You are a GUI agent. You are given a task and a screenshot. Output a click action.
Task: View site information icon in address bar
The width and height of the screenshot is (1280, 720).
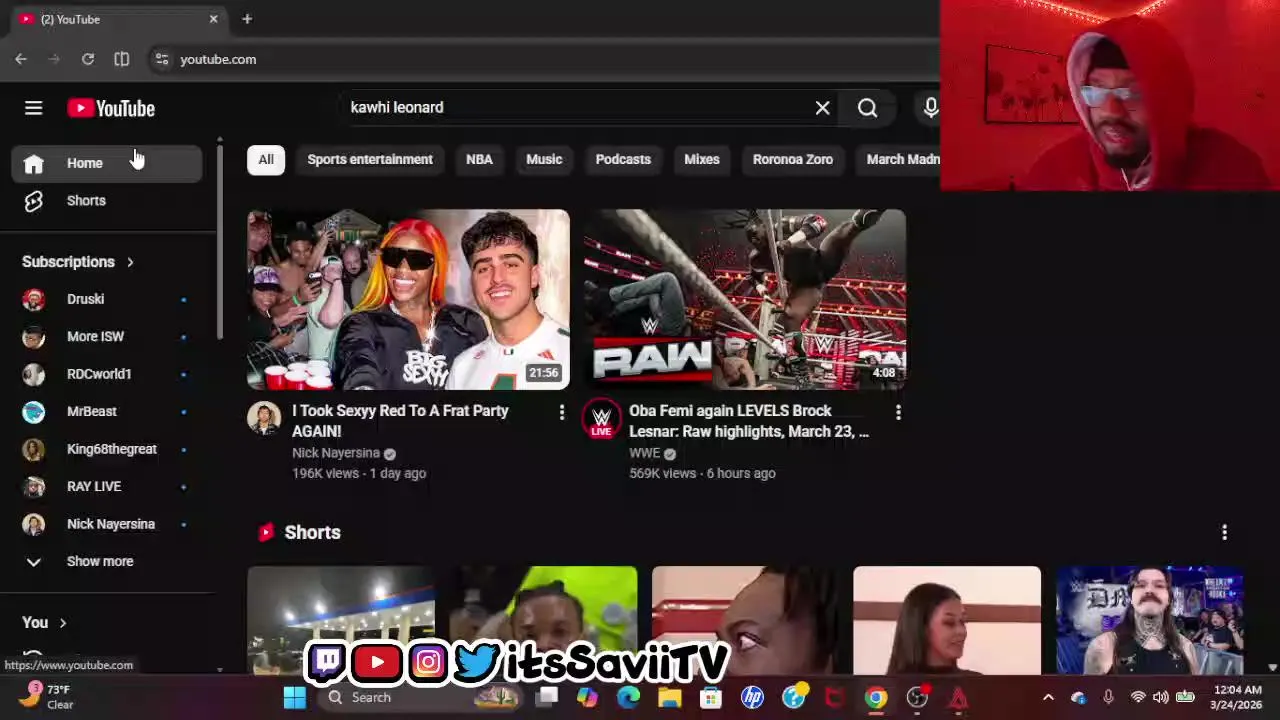click(162, 60)
